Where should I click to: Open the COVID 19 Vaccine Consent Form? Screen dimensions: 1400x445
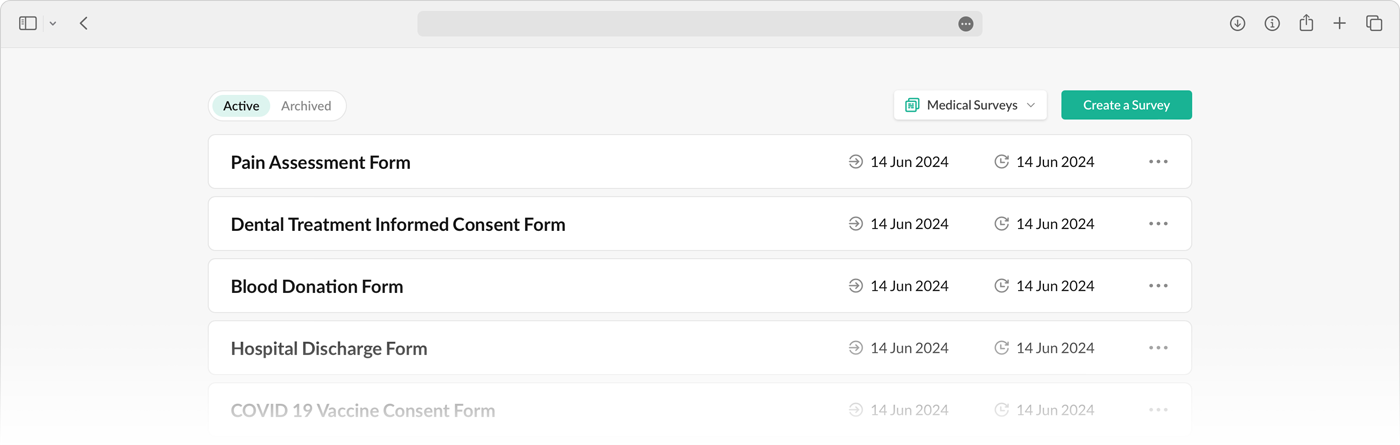pos(363,410)
